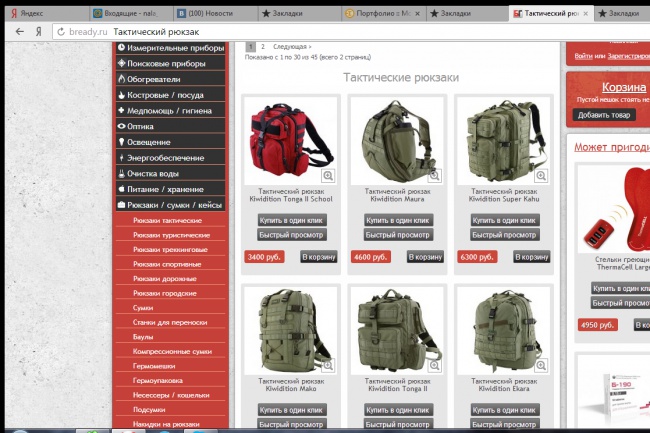Switch to the Яндекс tab

click(x=47, y=14)
